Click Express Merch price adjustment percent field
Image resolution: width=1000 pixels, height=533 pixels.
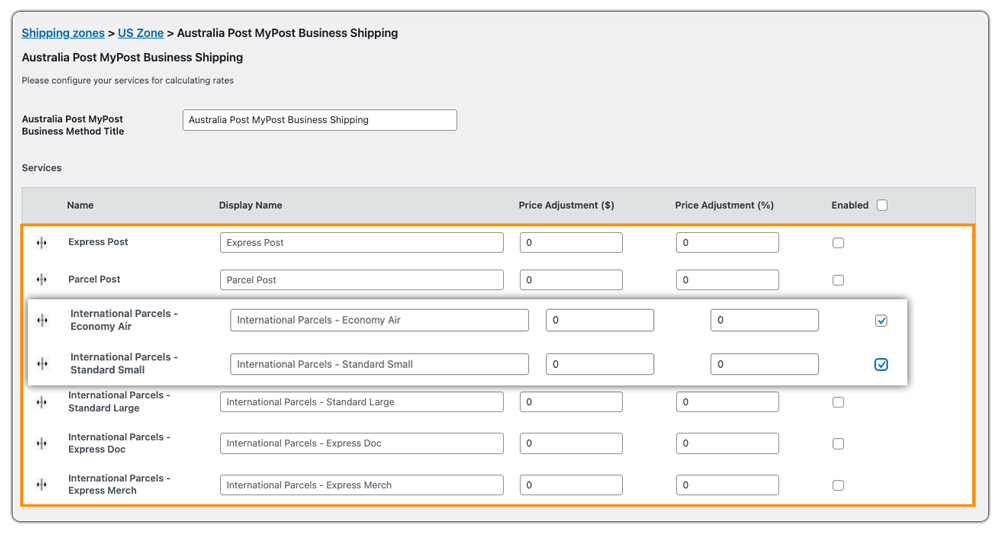point(727,485)
